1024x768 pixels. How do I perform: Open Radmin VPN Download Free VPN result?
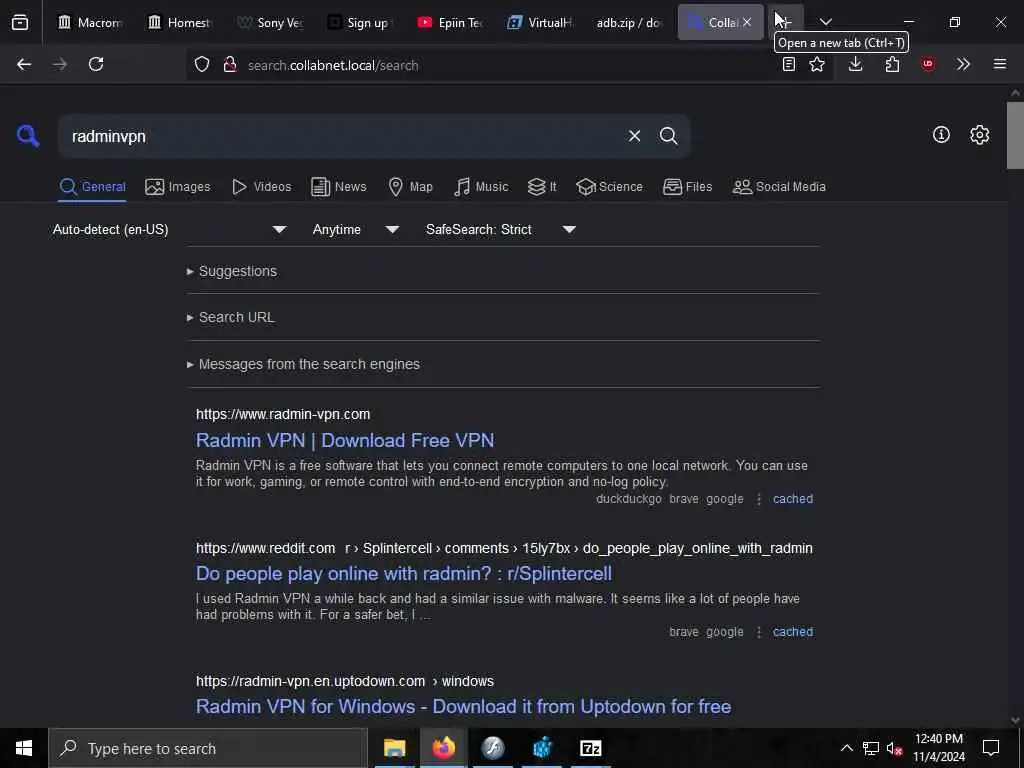pos(345,440)
